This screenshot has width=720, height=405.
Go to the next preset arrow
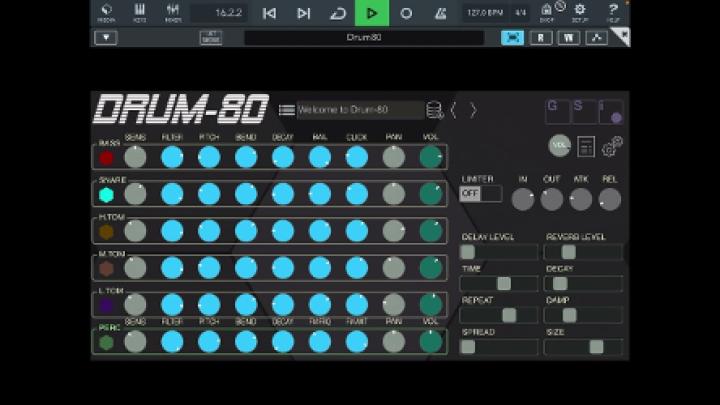pyautogui.click(x=473, y=110)
